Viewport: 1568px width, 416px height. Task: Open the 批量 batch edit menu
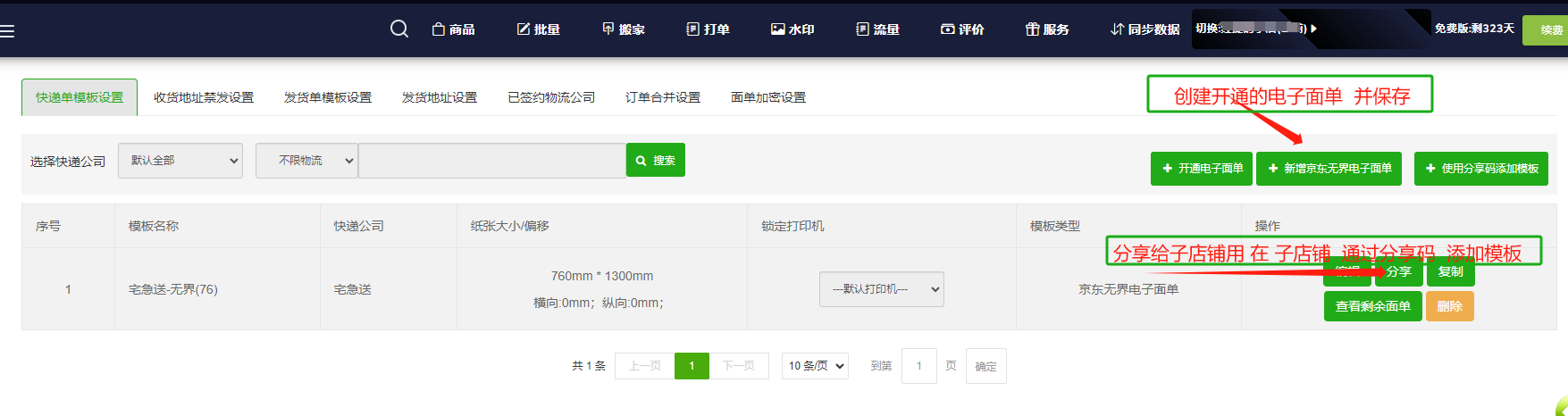click(x=539, y=29)
